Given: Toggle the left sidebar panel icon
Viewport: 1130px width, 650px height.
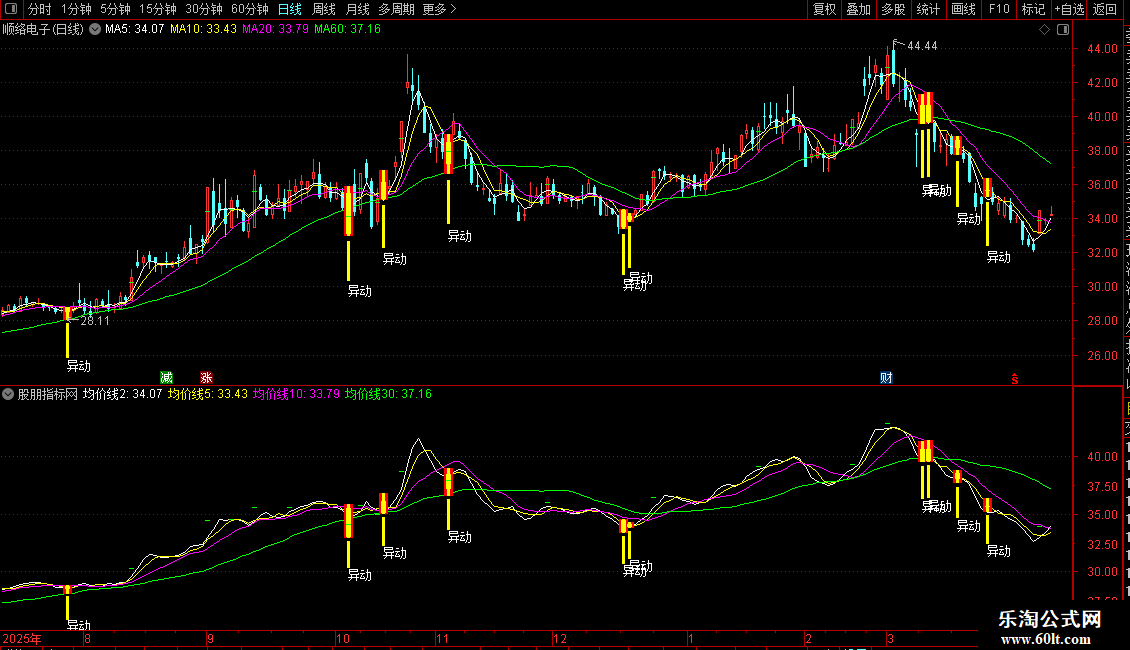Looking at the screenshot, I should 11,9.
